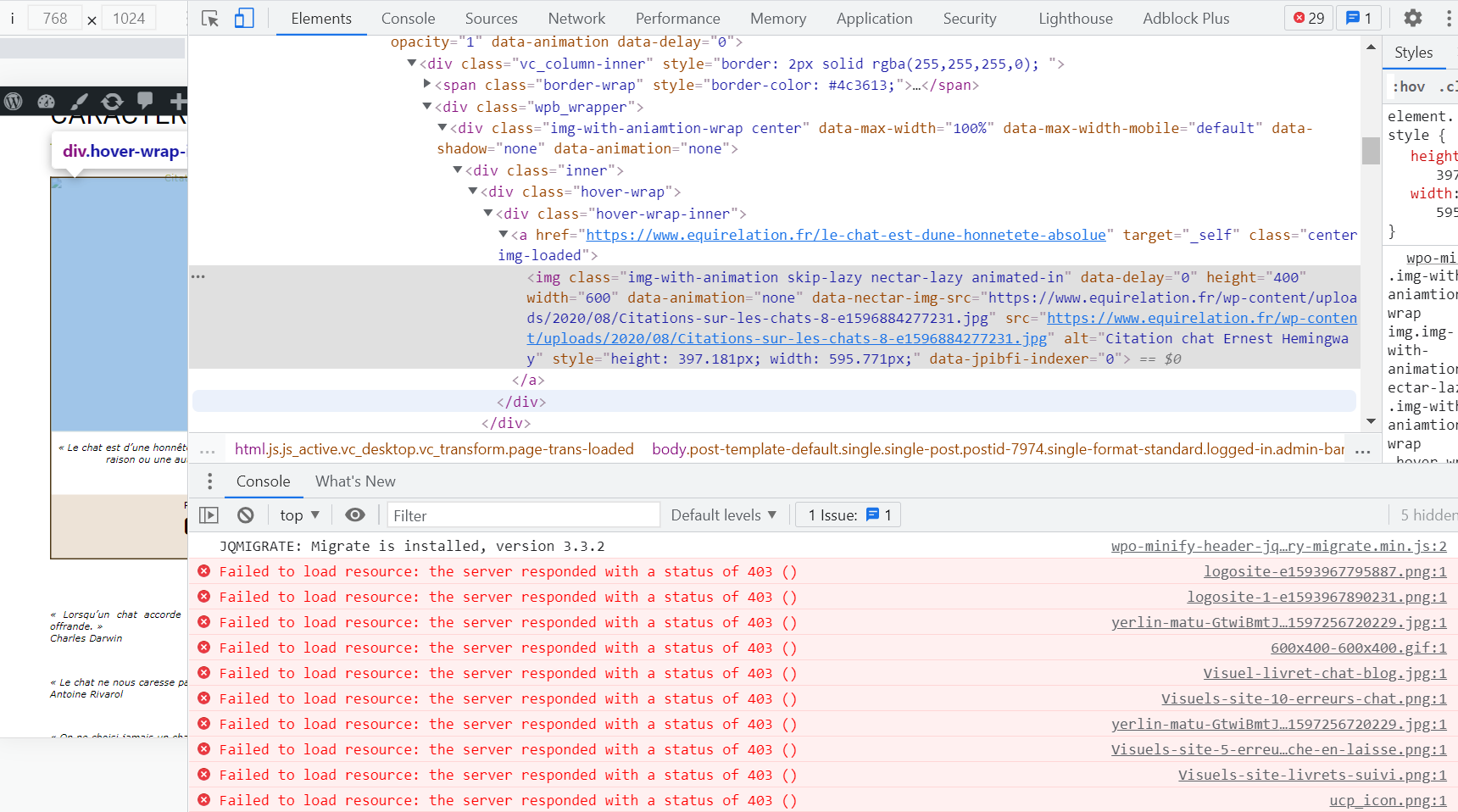
Task: Clear the console with the ban icon
Action: 246,515
